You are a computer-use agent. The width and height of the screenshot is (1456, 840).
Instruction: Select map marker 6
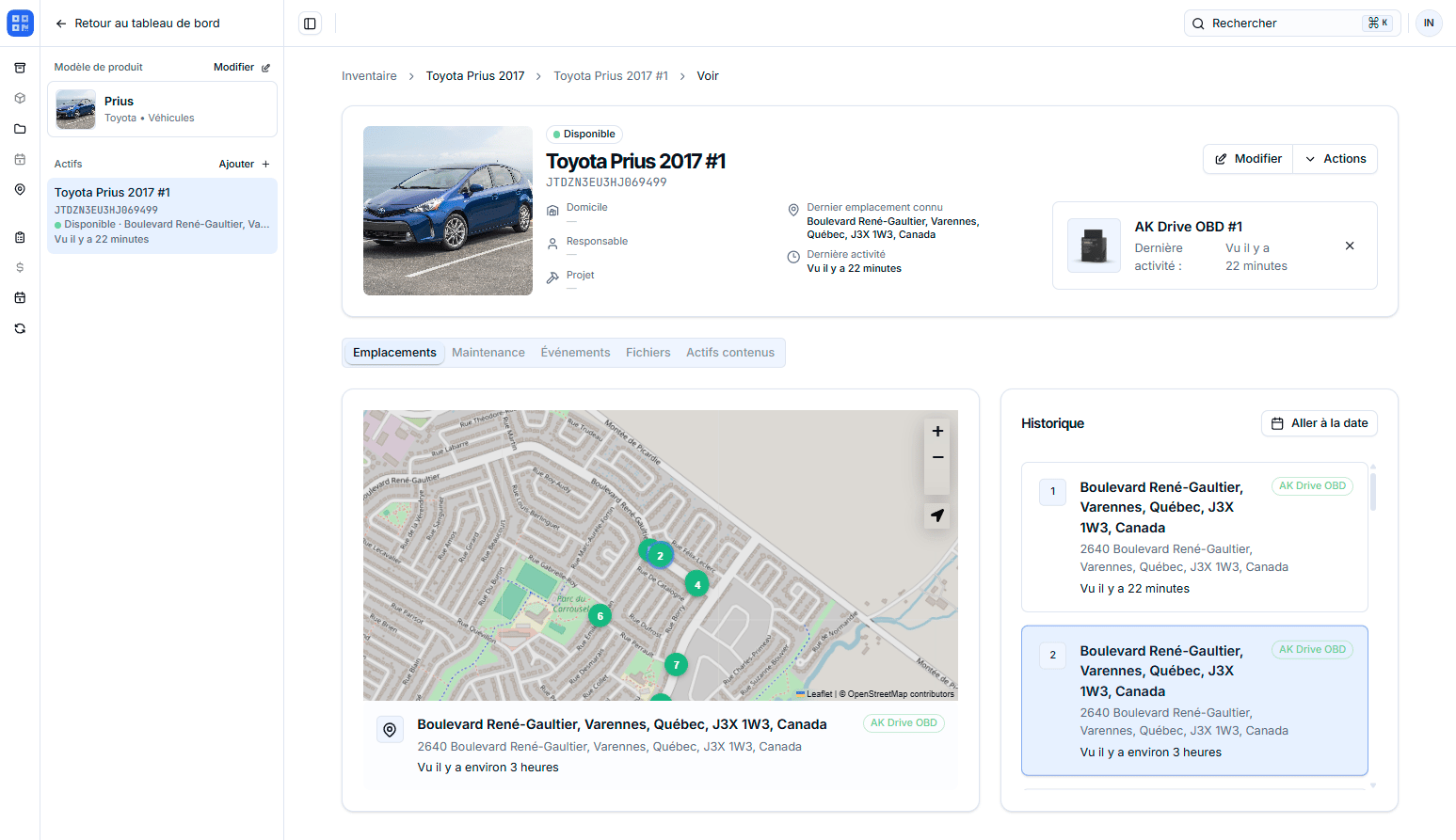pyautogui.click(x=600, y=616)
